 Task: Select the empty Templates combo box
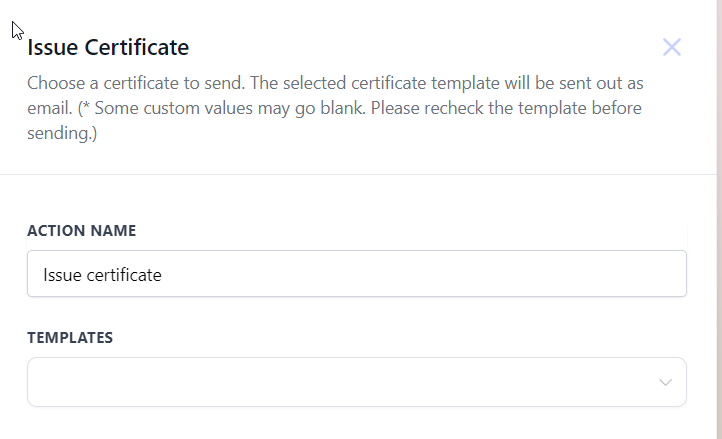pyautogui.click(x=356, y=382)
